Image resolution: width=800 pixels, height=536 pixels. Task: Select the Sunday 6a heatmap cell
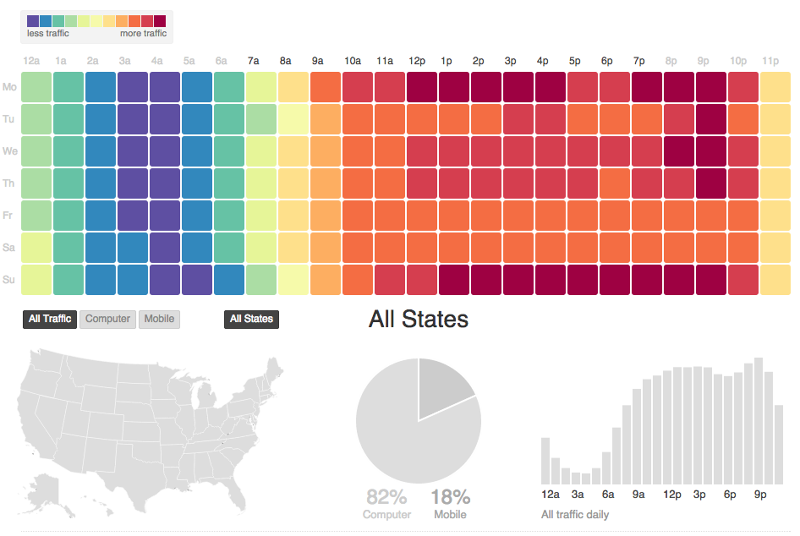coord(229,279)
